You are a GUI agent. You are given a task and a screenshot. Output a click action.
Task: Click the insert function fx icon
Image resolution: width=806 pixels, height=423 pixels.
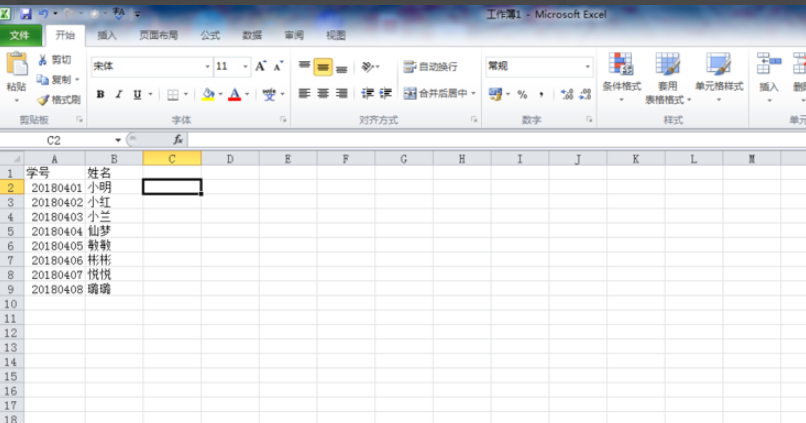(178, 140)
